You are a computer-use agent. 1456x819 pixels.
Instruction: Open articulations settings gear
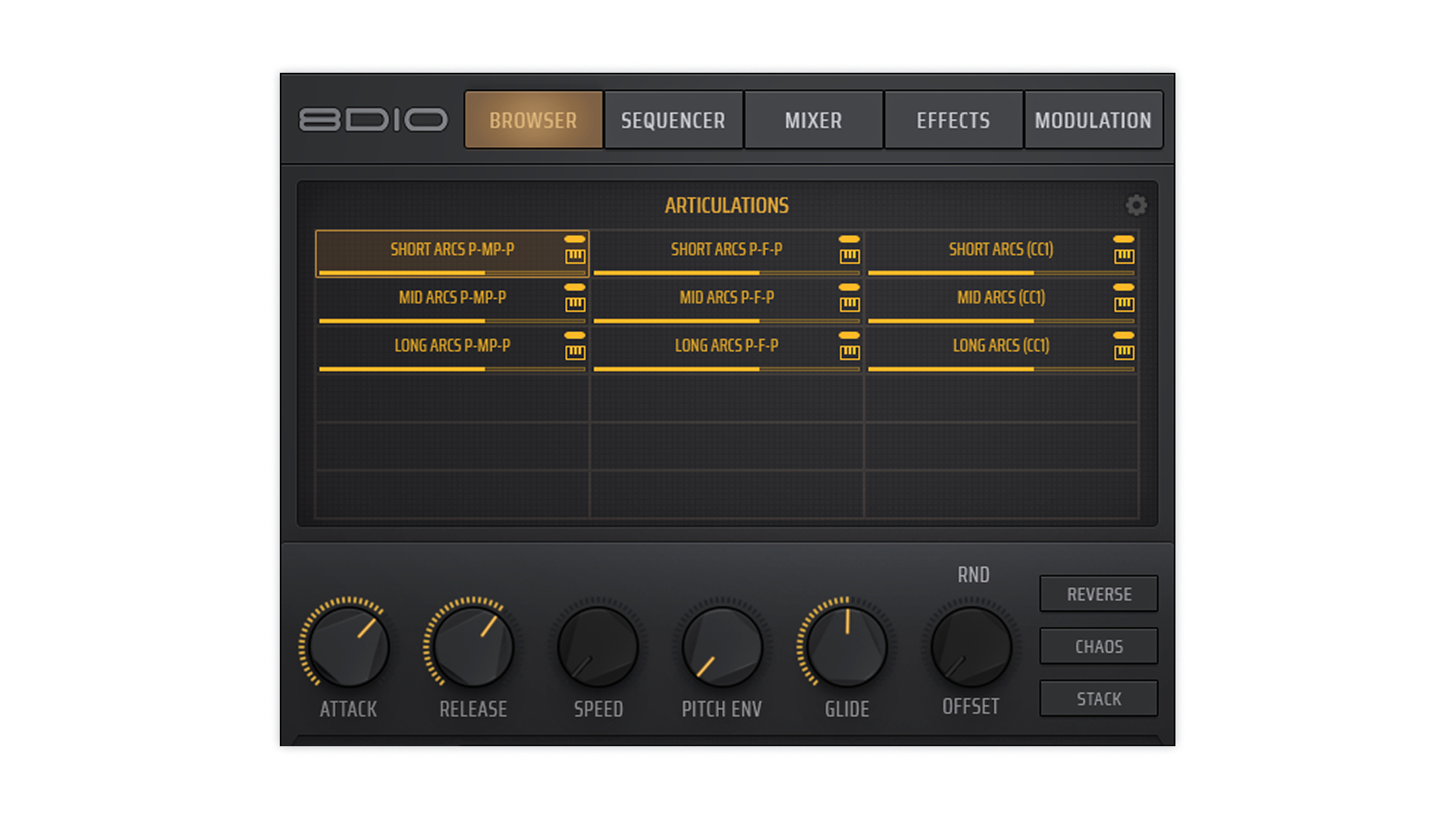click(x=1136, y=206)
